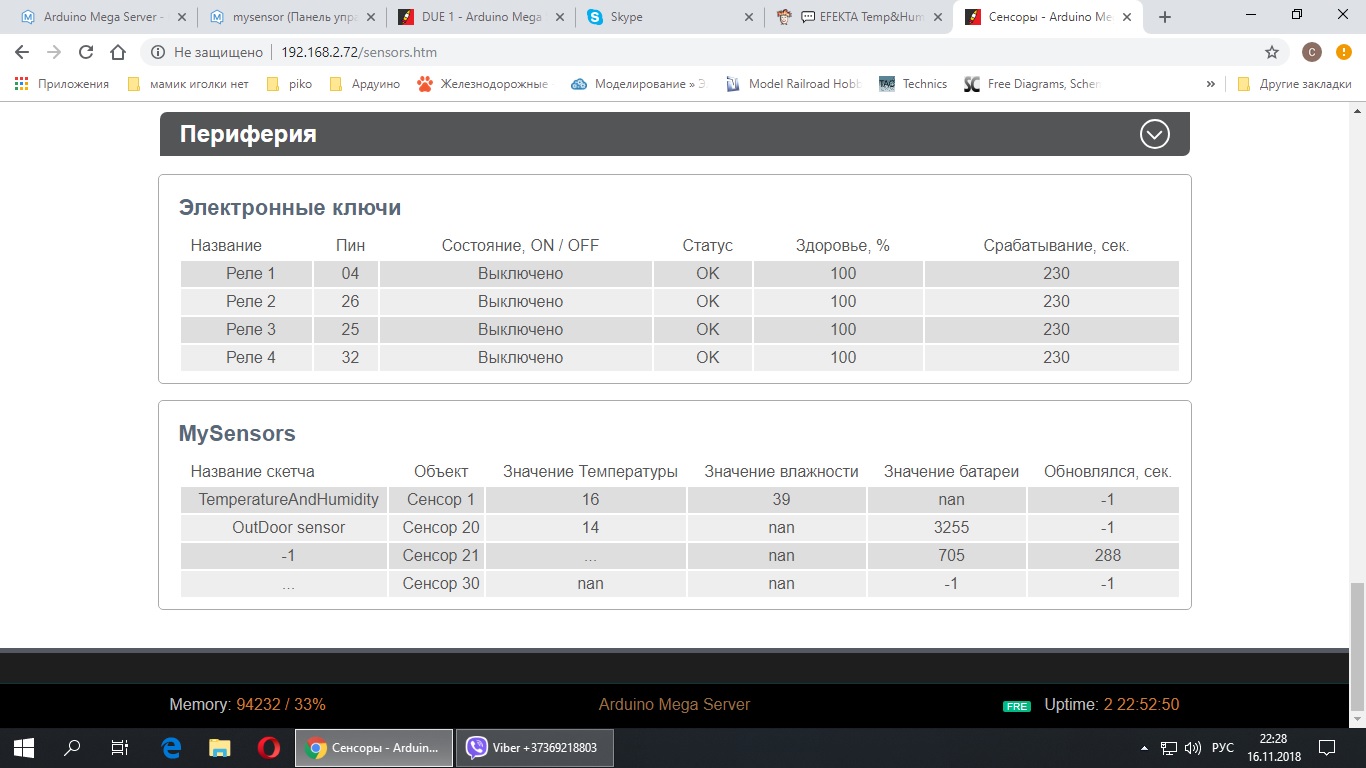Image resolution: width=1366 pixels, height=768 pixels.
Task: Open the taskbar clock and calendar
Action: coord(1273,747)
